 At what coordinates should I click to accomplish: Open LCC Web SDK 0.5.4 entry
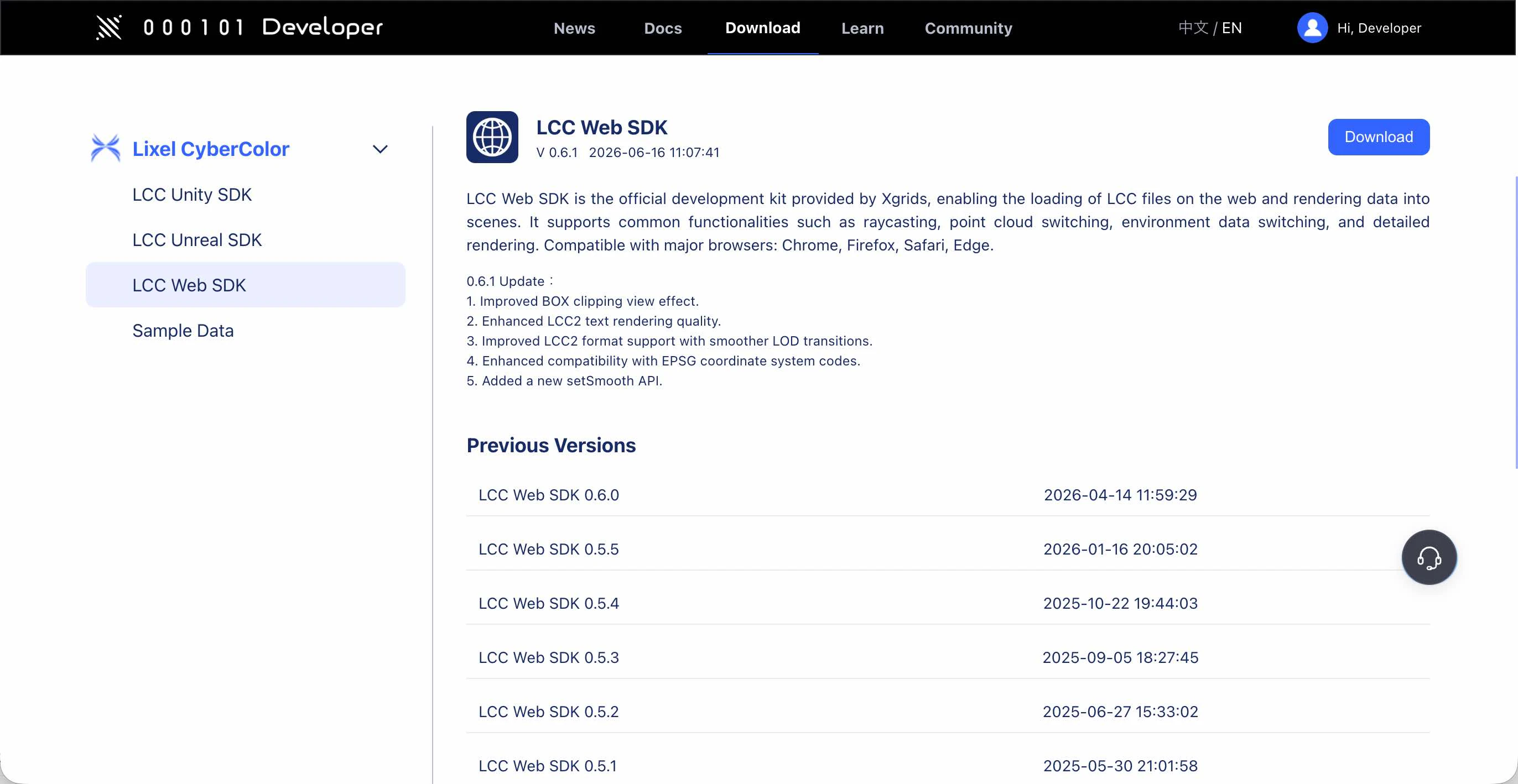pyautogui.click(x=548, y=603)
